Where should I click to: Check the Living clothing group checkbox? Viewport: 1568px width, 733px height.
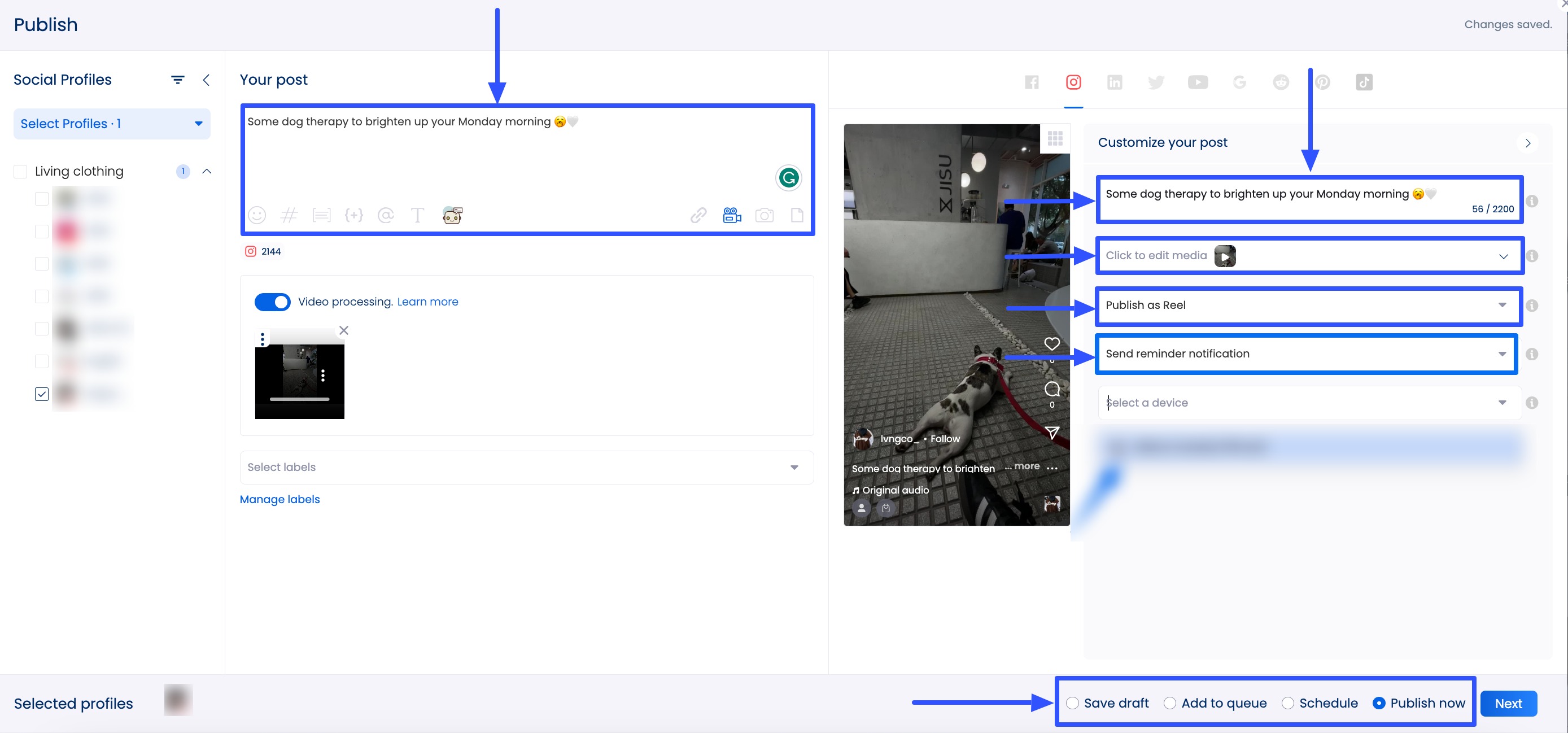click(20, 171)
